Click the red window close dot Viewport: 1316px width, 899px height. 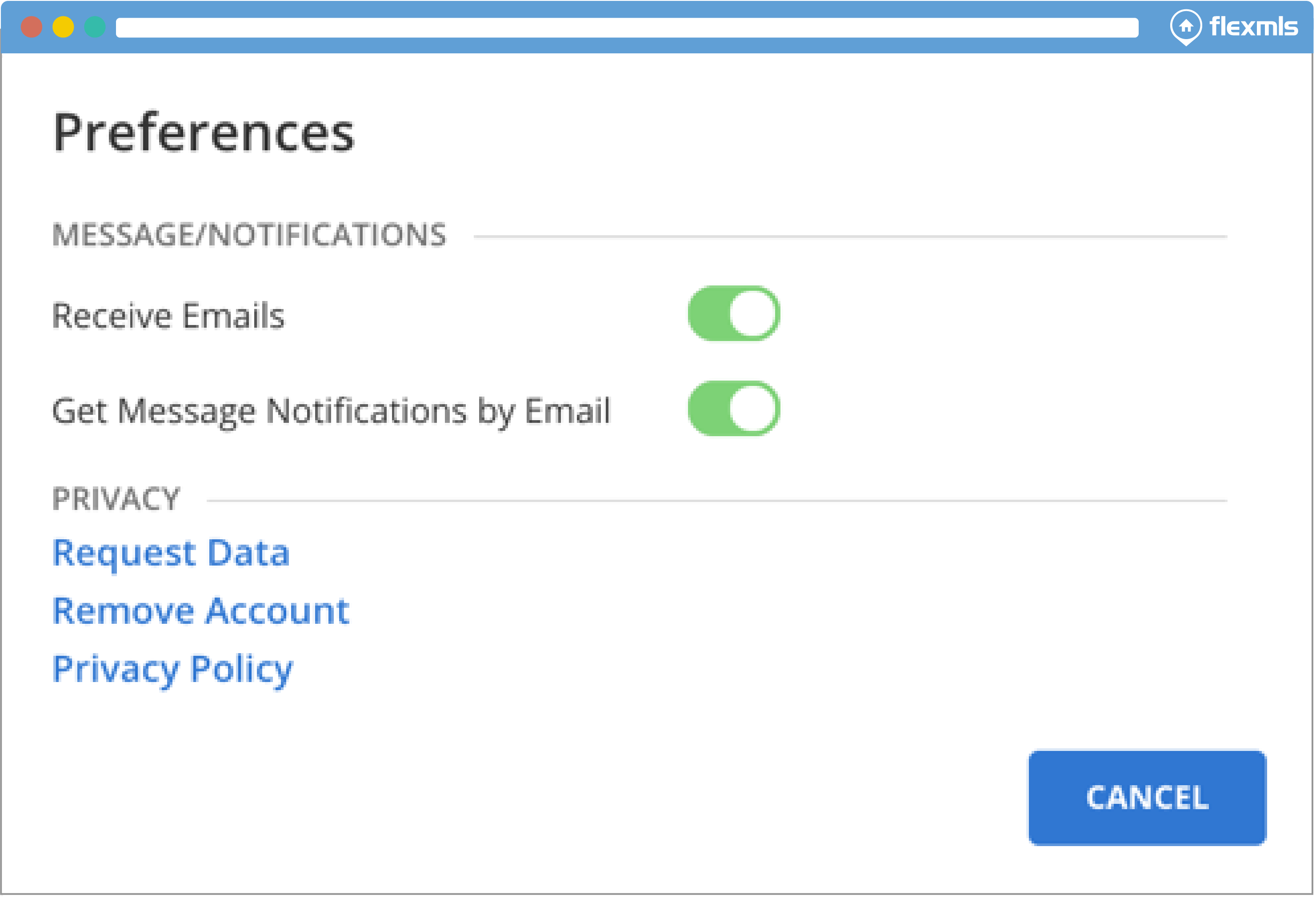coord(32,27)
